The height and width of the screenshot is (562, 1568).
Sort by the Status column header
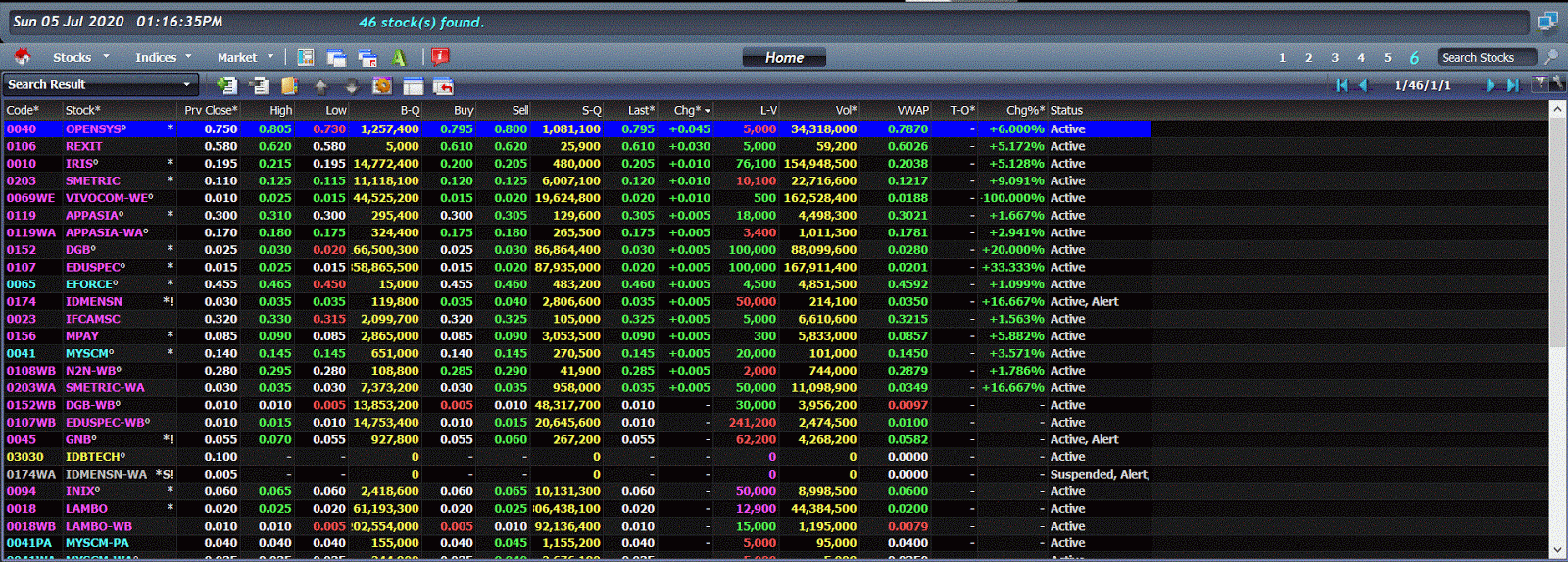(1099, 110)
